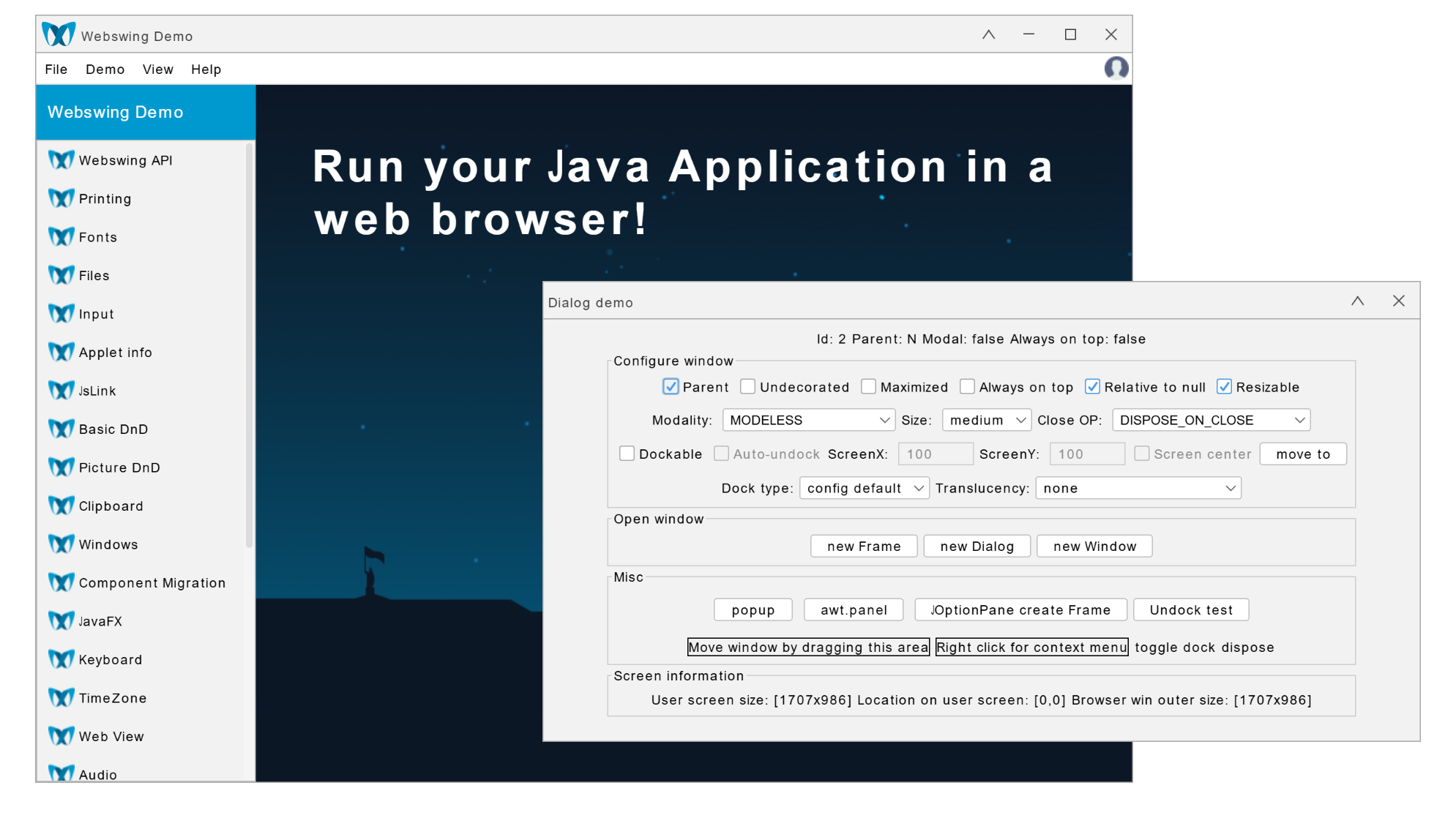This screenshot has height=826, width=1456.
Task: Click the butterfly icon beside Applet info
Action: tap(61, 352)
